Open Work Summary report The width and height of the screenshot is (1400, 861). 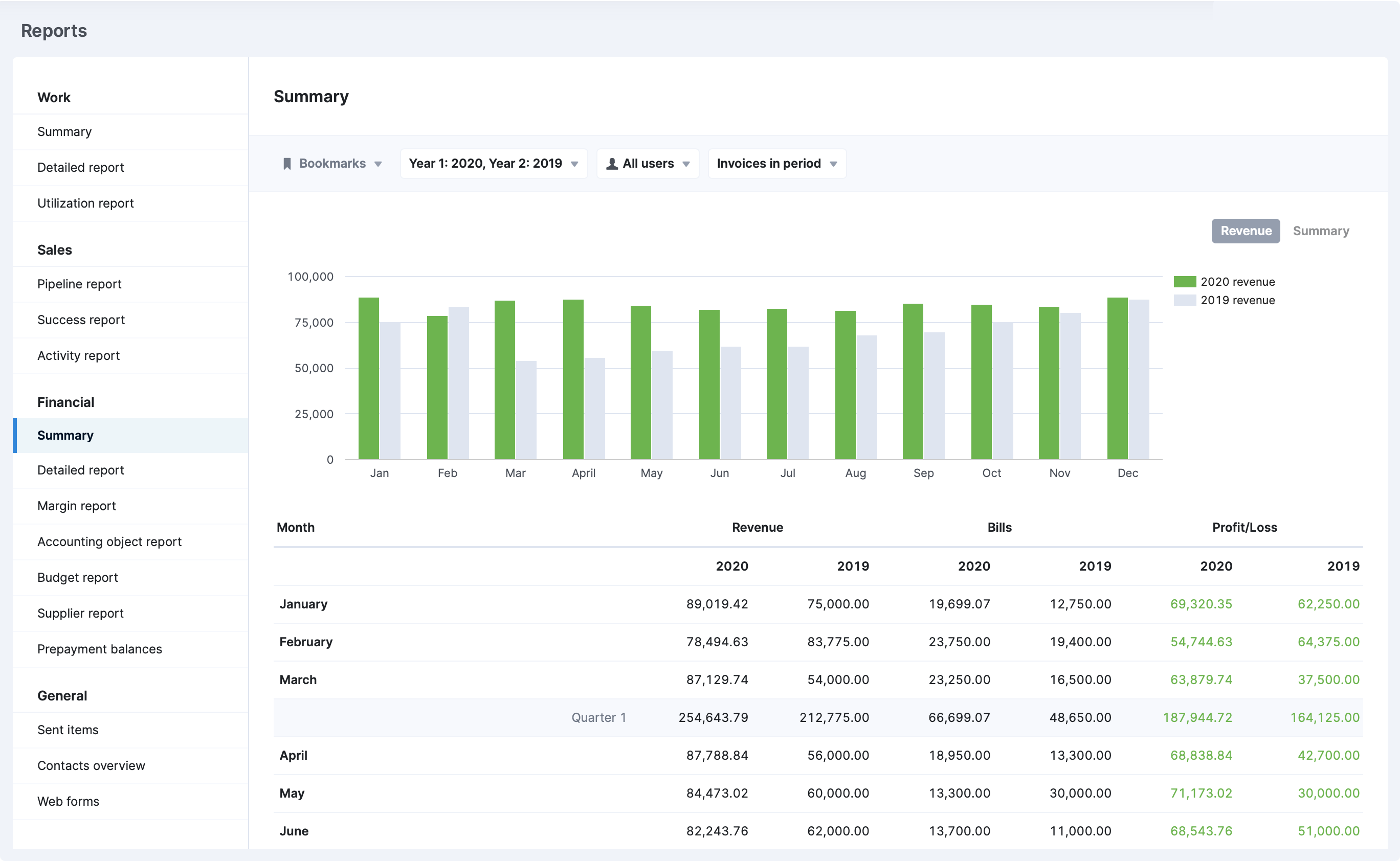[130, 132]
